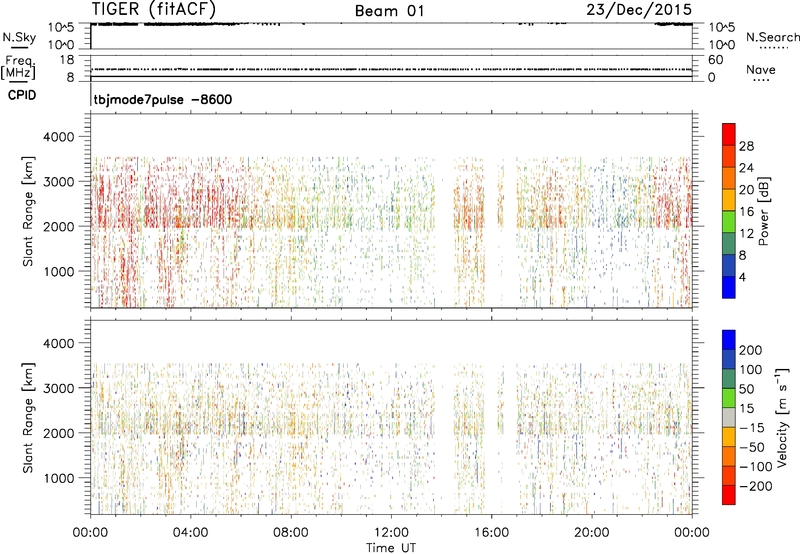
Task: Click the N.Search legend label
Action: [x=773, y=37]
